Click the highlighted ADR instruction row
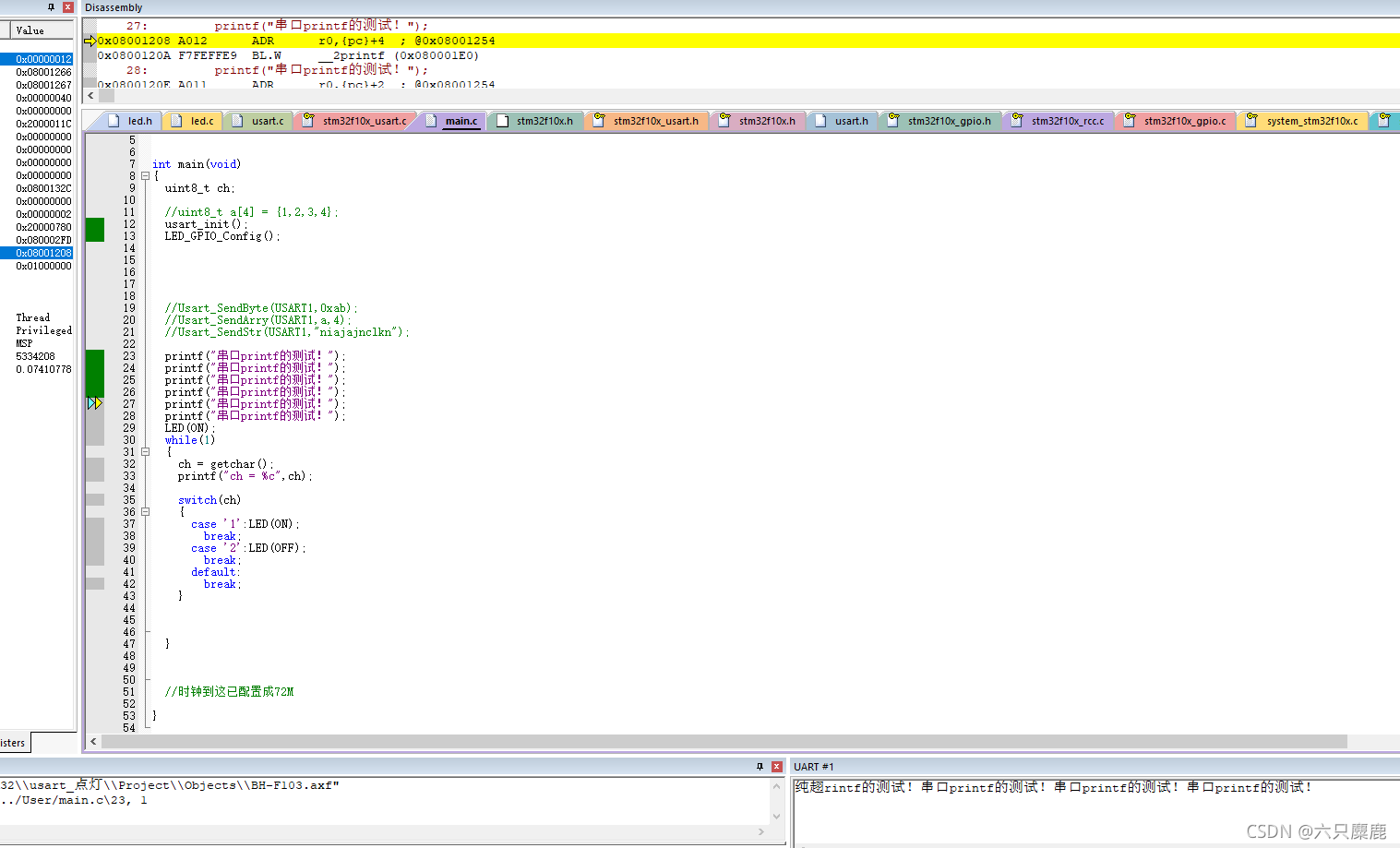 pyautogui.click(x=748, y=41)
